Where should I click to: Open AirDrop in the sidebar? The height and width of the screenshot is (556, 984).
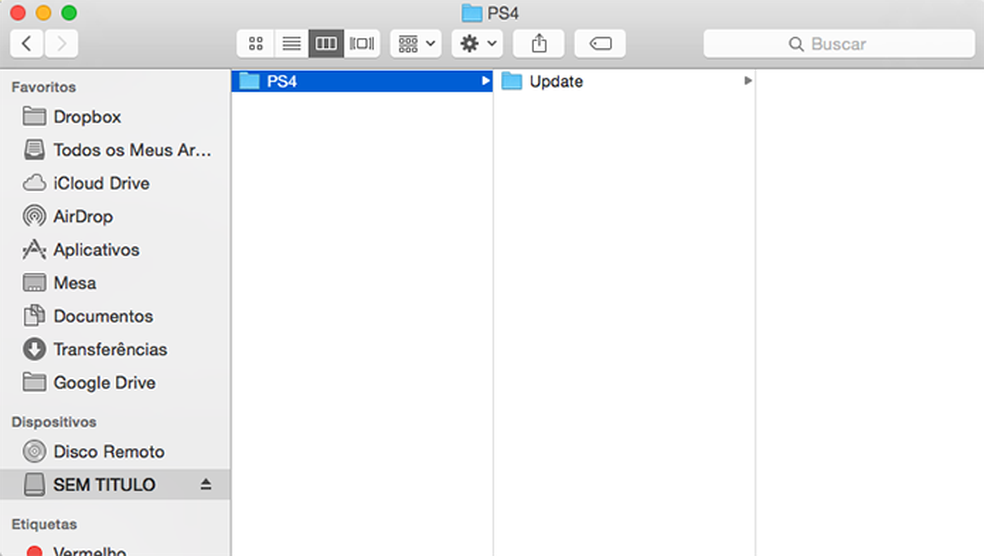(x=115, y=217)
